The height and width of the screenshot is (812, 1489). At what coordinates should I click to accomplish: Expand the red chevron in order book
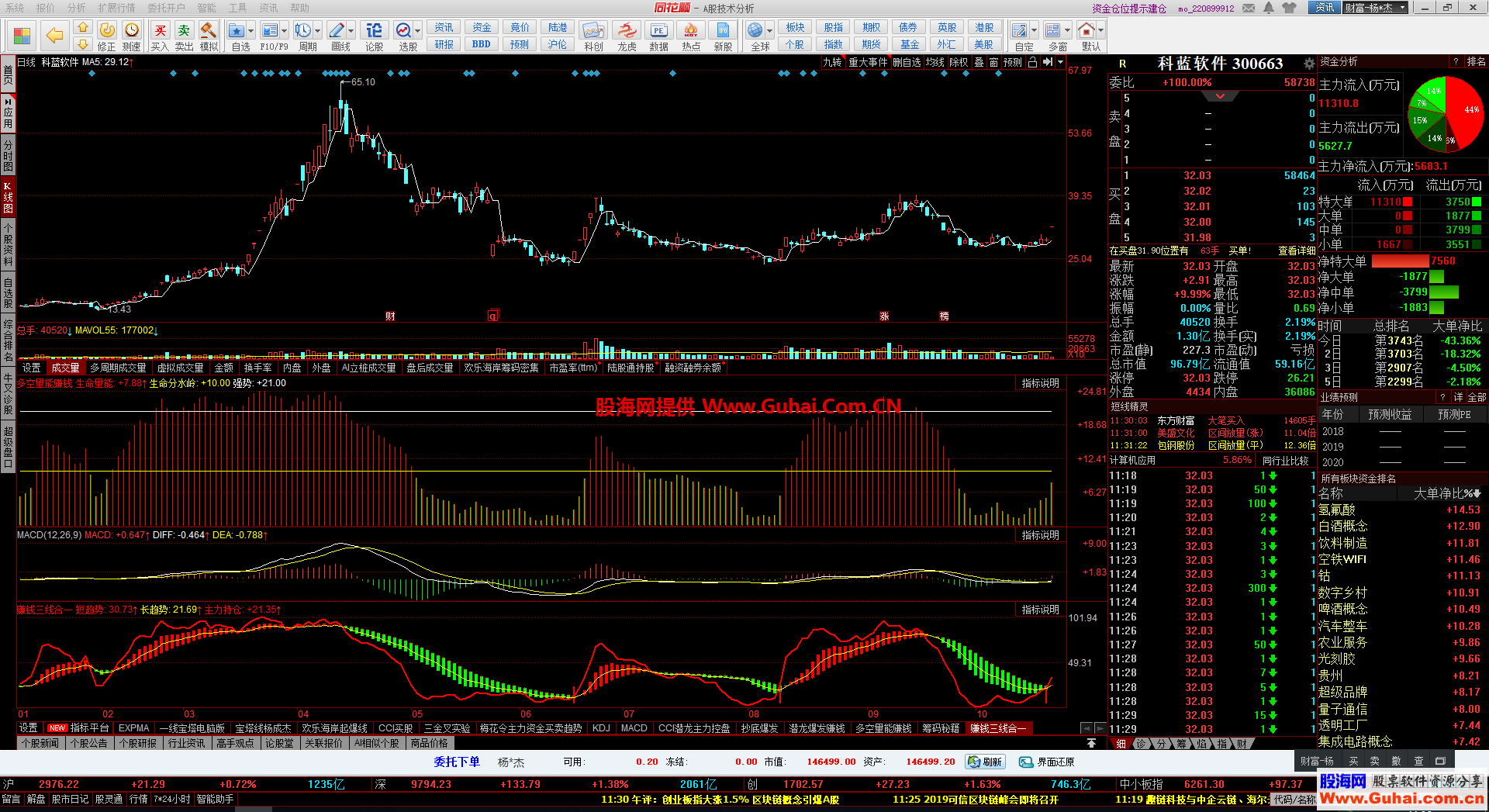click(x=1221, y=96)
